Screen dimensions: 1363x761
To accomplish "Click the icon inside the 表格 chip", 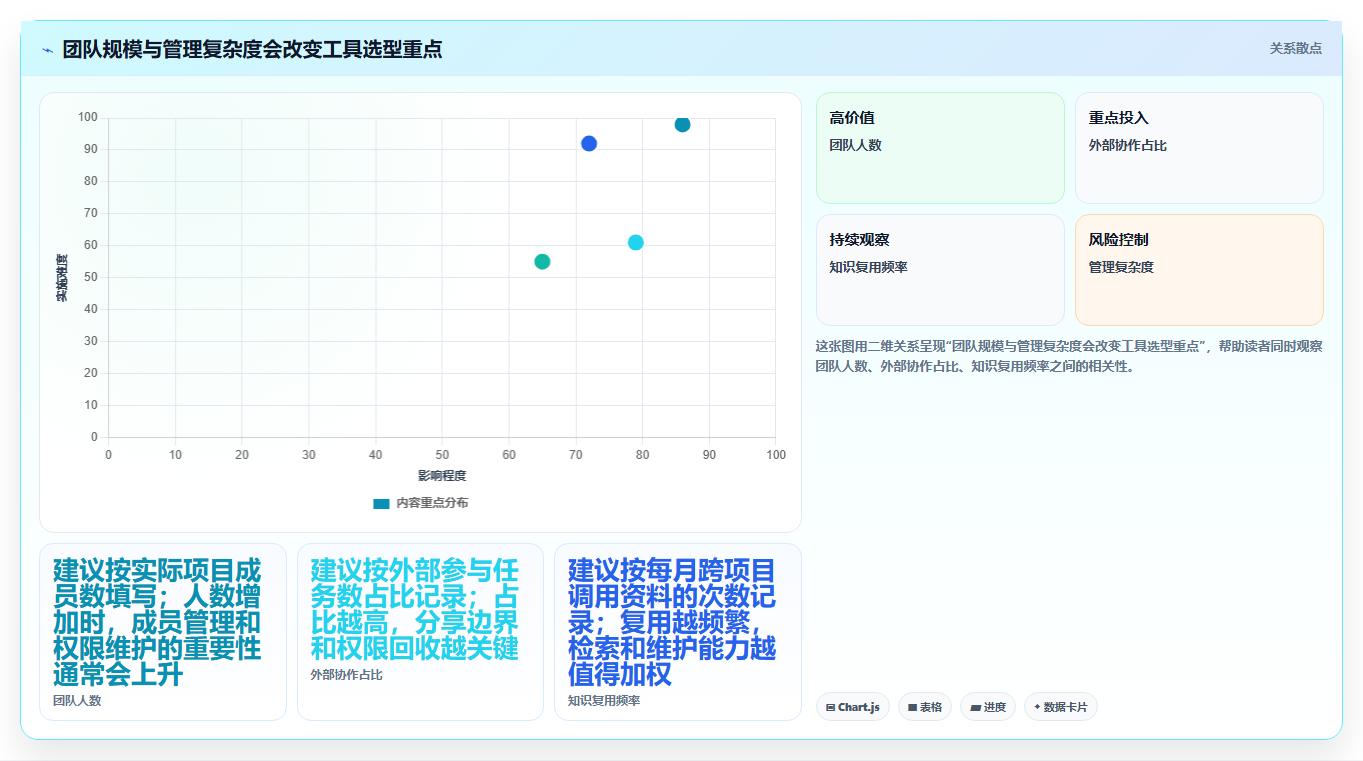I will (912, 707).
